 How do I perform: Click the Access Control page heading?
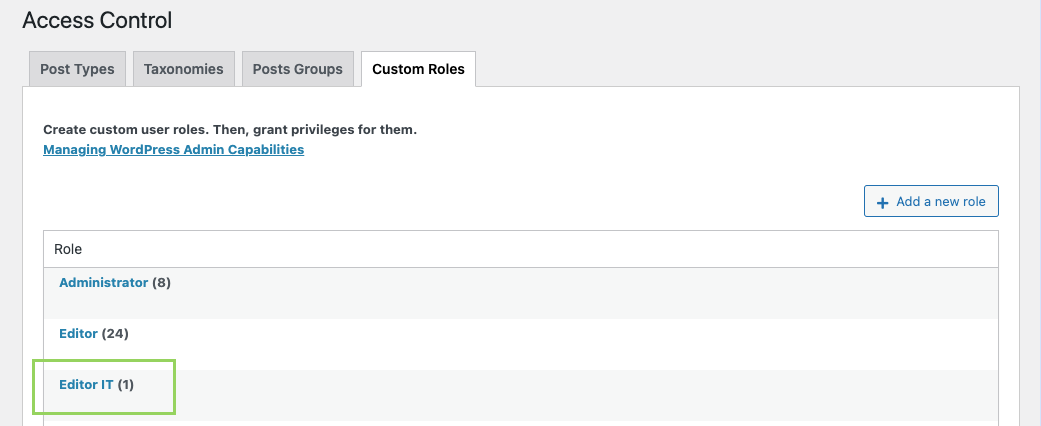97,21
